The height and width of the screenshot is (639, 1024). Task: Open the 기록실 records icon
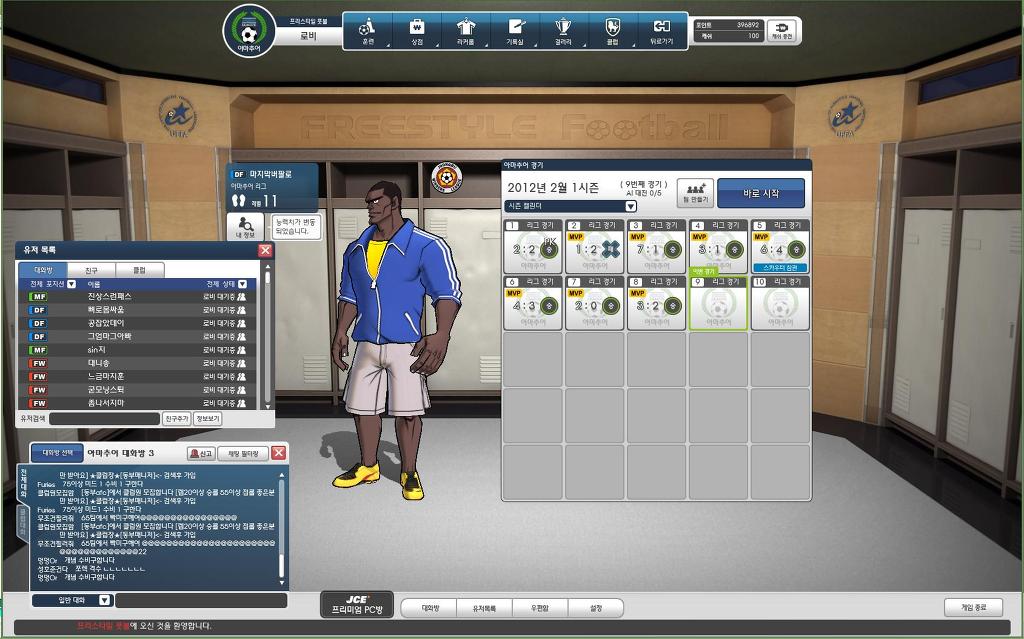point(515,30)
